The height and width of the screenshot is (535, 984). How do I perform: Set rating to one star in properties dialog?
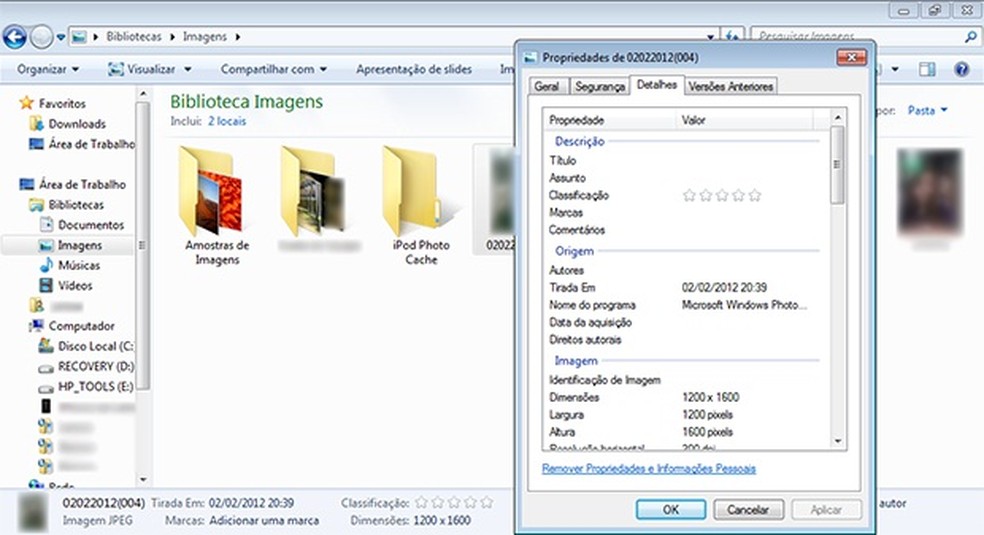pyautogui.click(x=689, y=196)
